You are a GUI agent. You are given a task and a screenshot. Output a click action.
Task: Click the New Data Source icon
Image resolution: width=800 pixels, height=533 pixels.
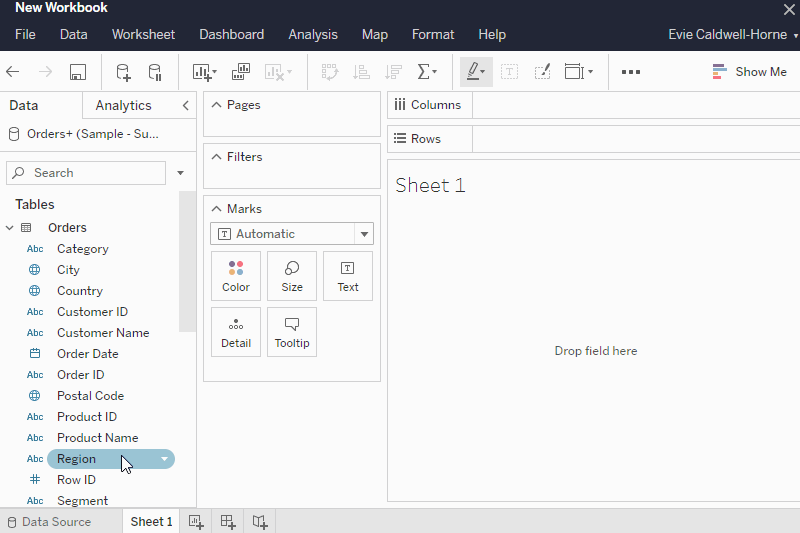pos(123,72)
